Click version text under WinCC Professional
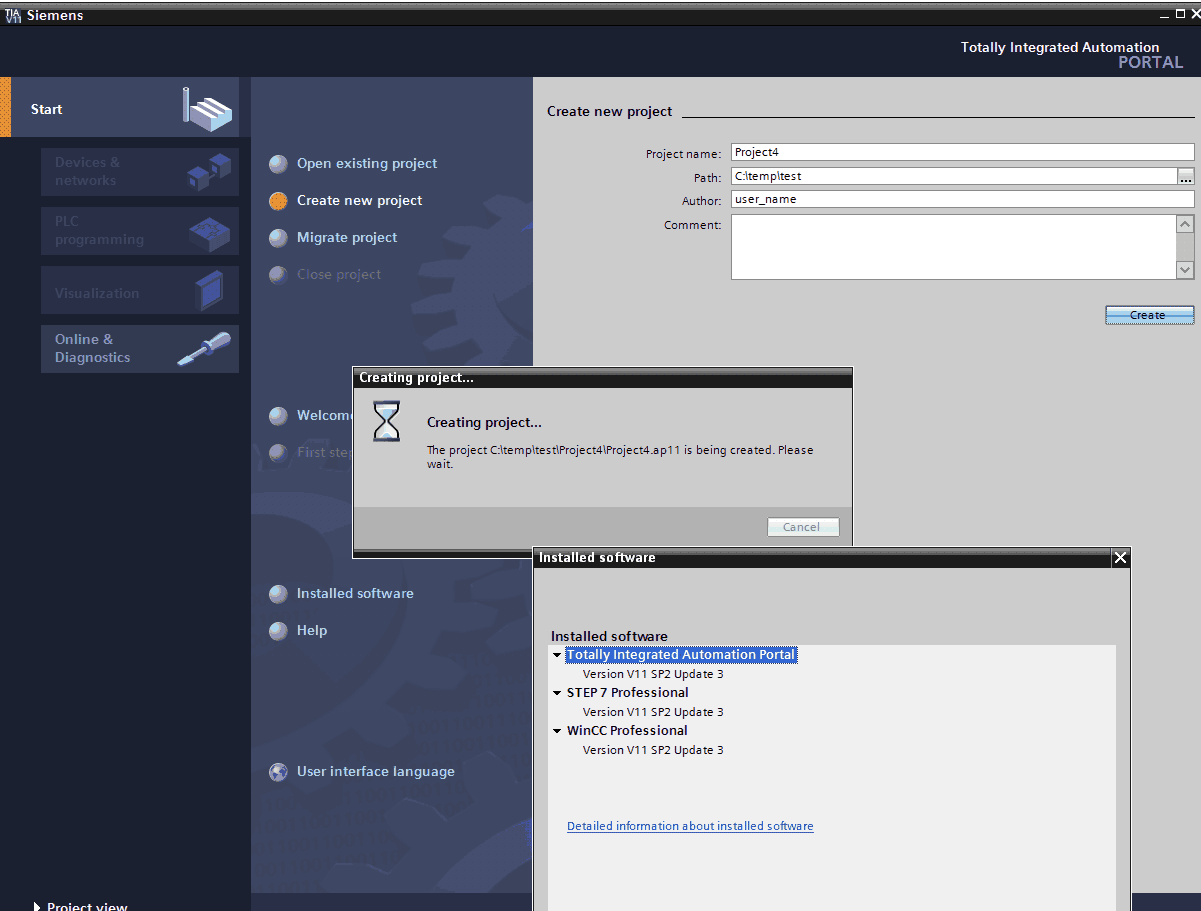Screen dimensions: 1201x911 (653, 750)
